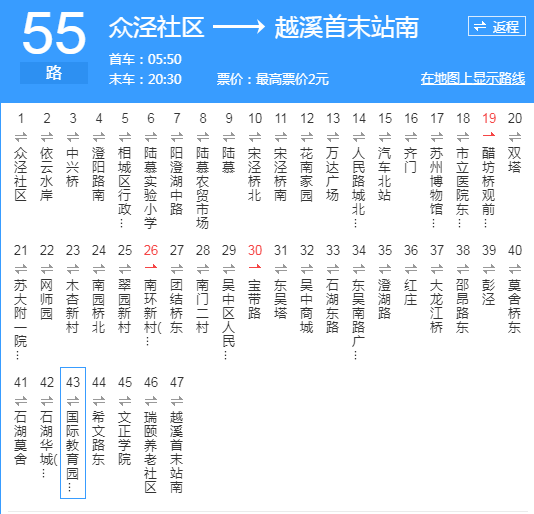This screenshot has height=514, width=534.
Task: Select stop 宝带路
Action: [x=255, y=299]
